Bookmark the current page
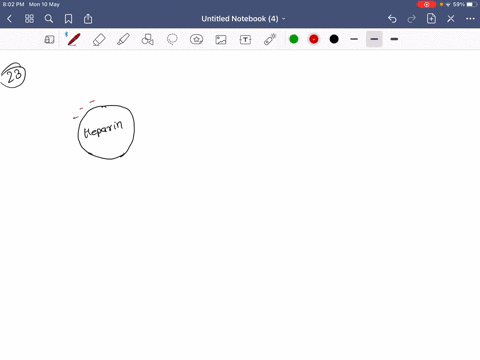The height and width of the screenshot is (360, 480). (x=68, y=19)
